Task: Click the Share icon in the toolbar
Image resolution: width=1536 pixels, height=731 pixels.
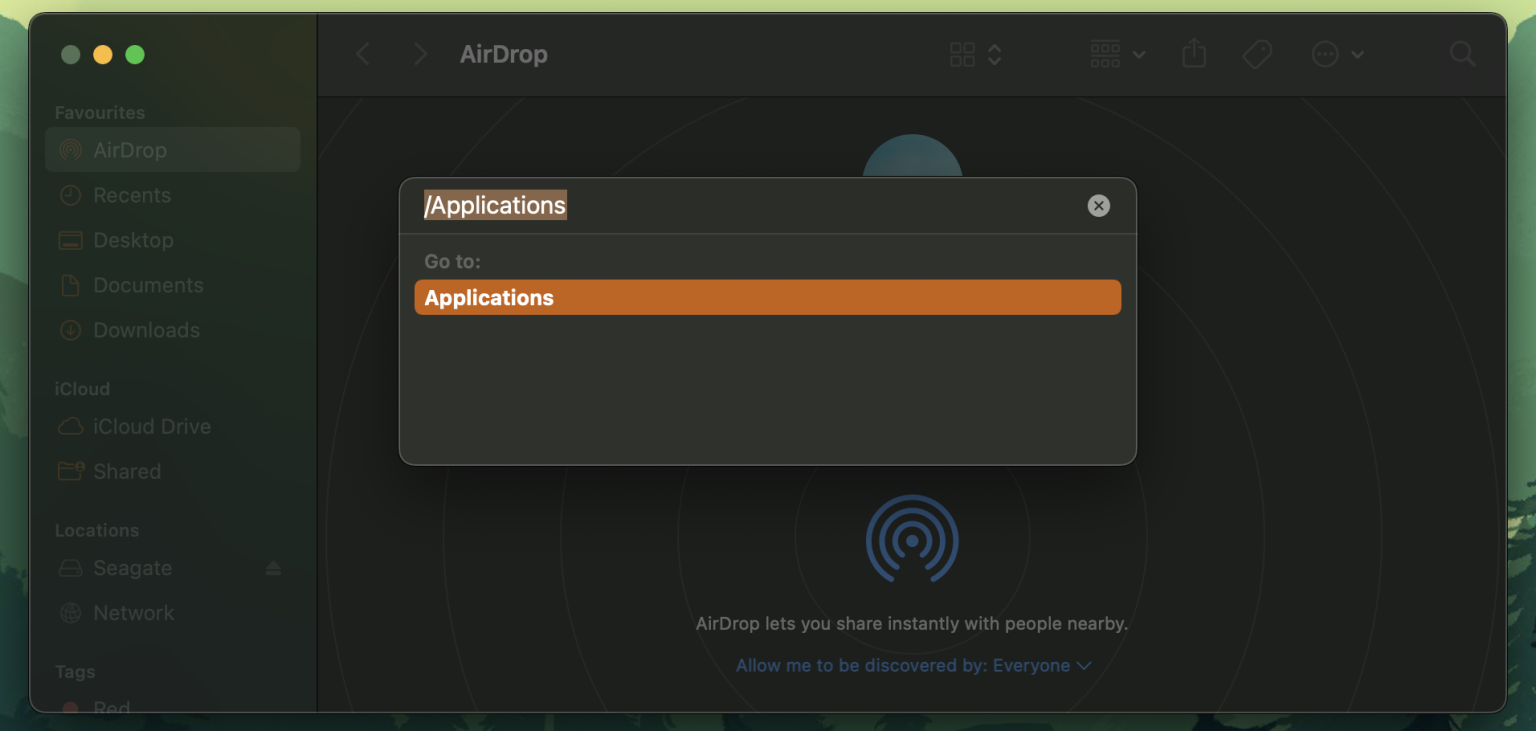Action: click(x=1194, y=54)
